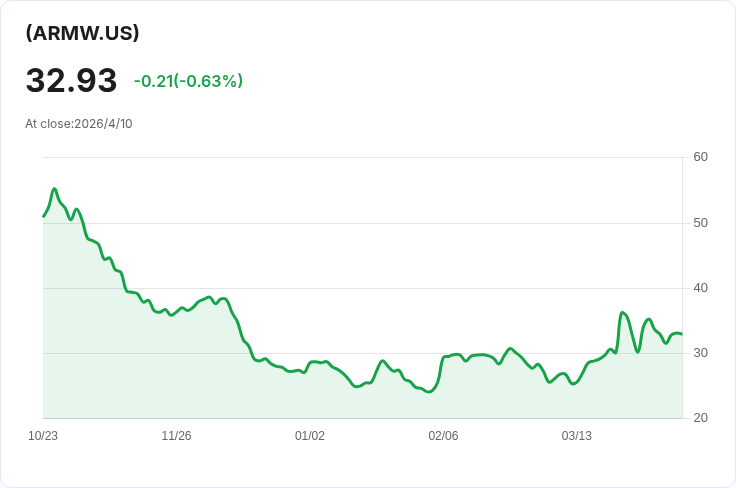736x488 pixels.
Task: Click the At close date text
Action: (79, 124)
